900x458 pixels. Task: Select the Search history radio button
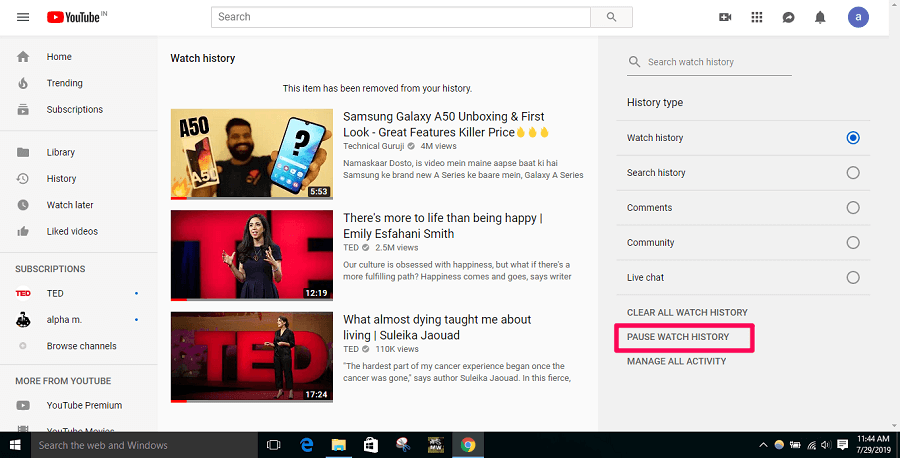click(x=852, y=173)
